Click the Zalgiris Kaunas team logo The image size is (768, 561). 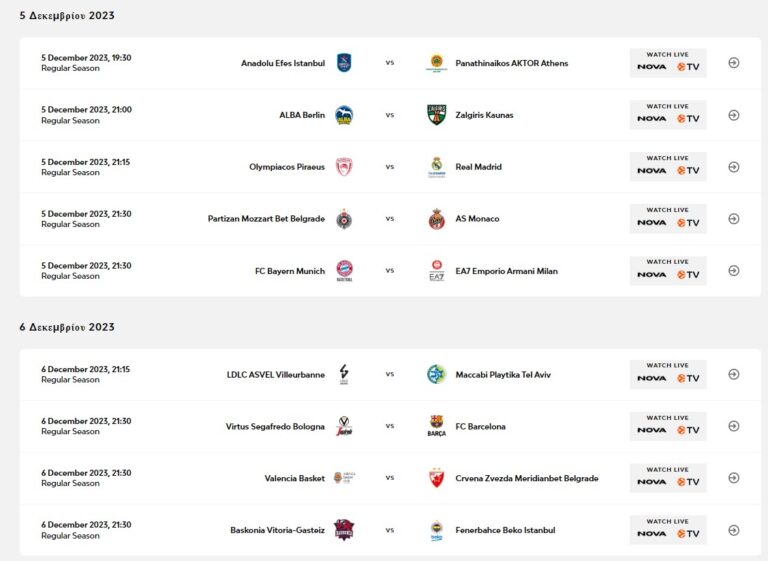436,115
